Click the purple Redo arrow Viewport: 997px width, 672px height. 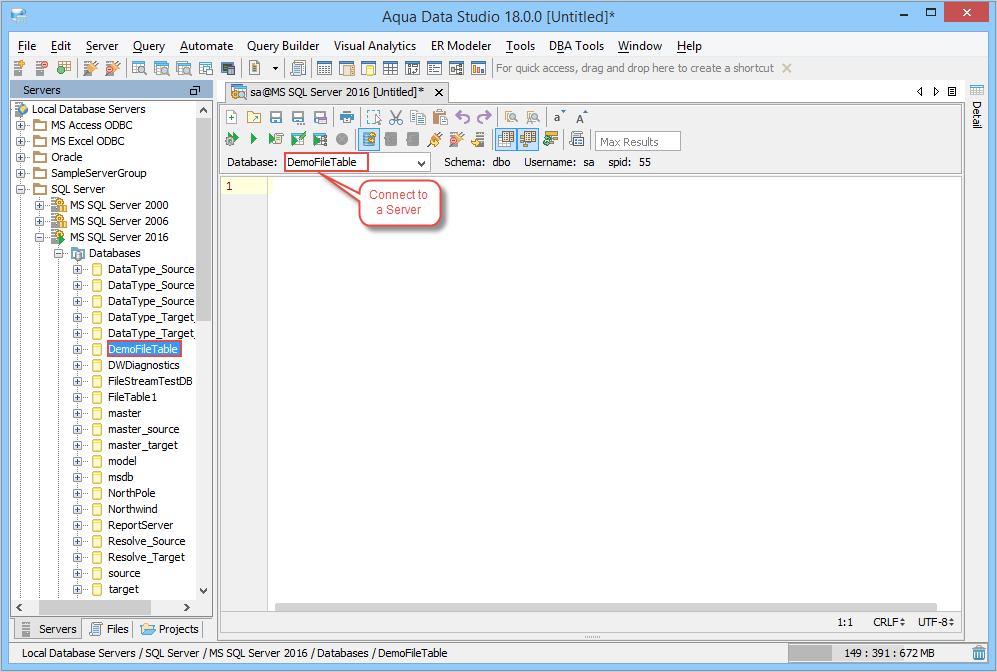pyautogui.click(x=485, y=117)
